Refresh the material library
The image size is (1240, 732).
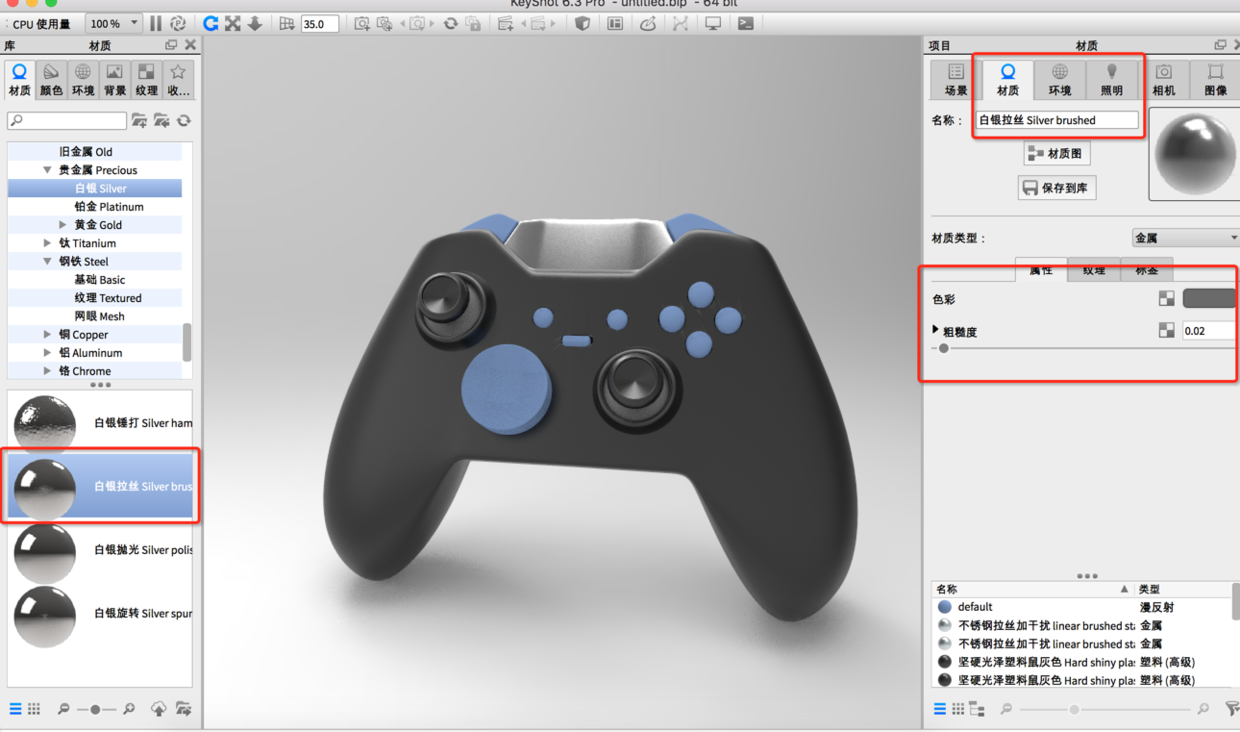coord(184,121)
